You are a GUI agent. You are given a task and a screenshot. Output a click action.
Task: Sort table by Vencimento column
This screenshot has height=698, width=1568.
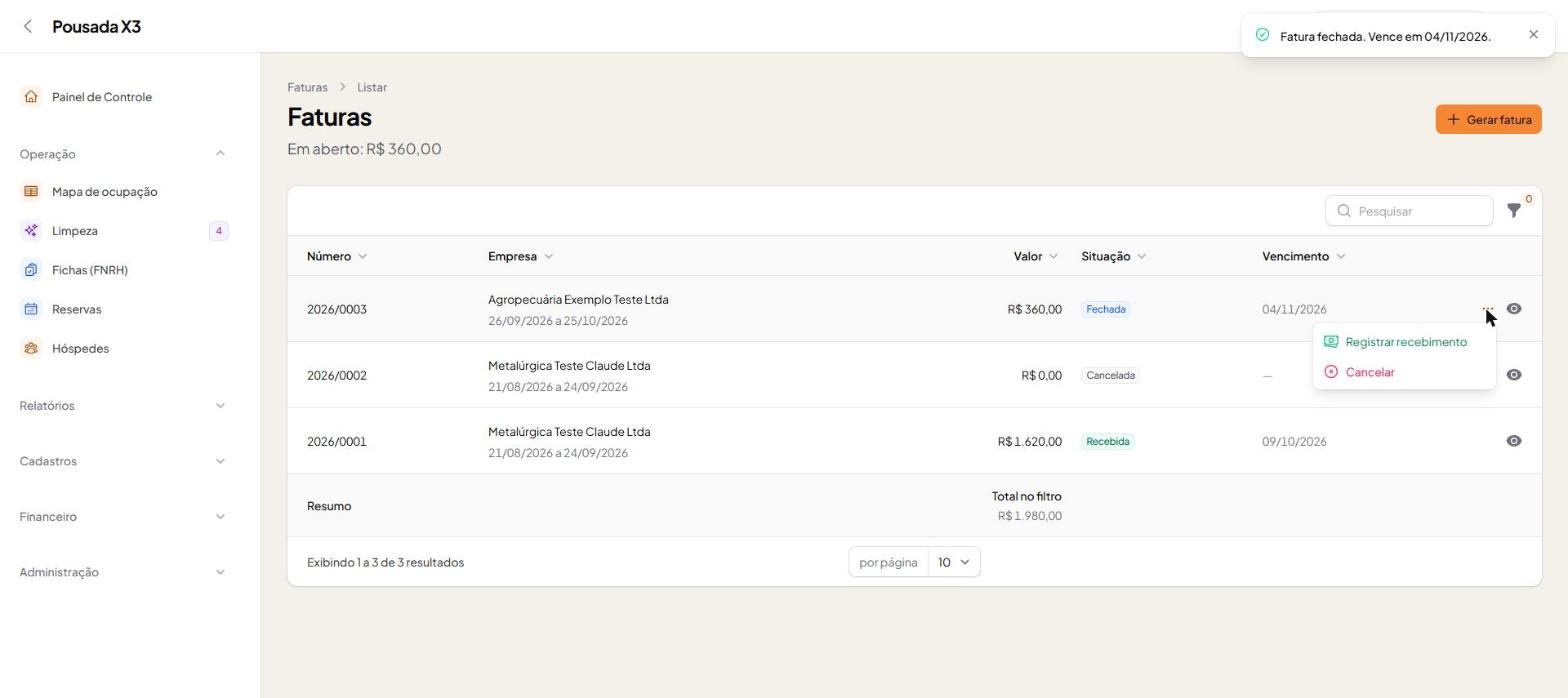tap(1303, 256)
